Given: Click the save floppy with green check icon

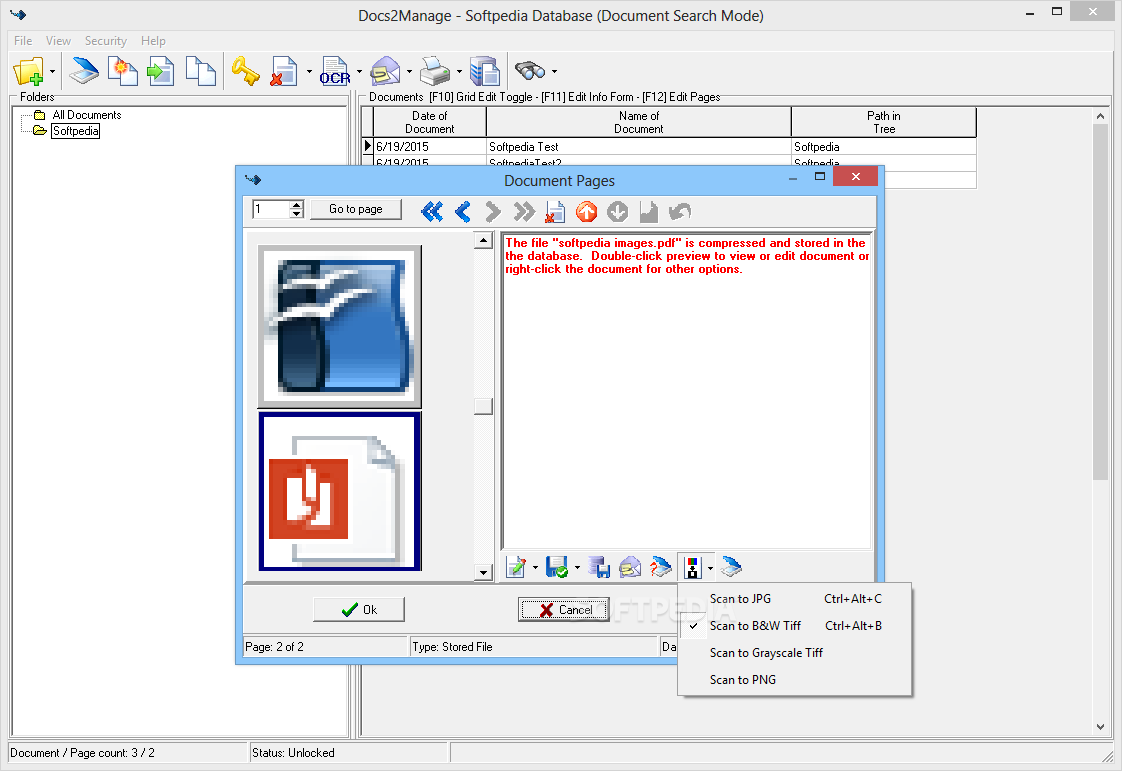Looking at the screenshot, I should 557,568.
